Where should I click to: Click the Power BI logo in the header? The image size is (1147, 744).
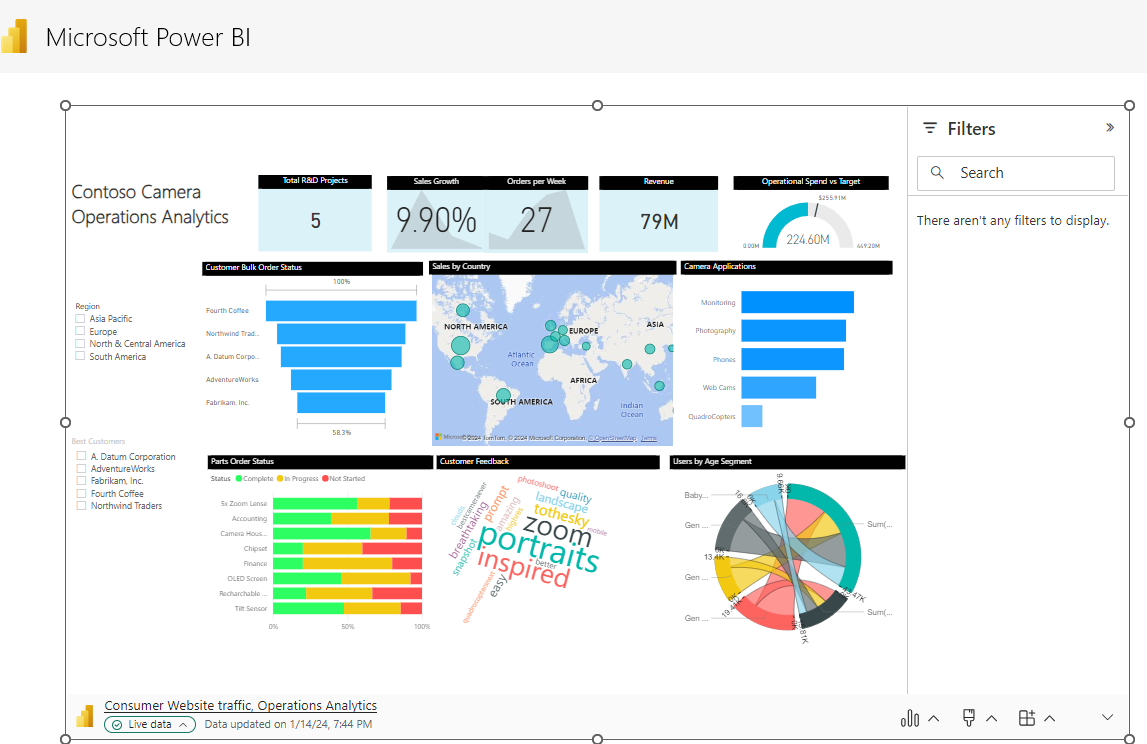[15, 37]
